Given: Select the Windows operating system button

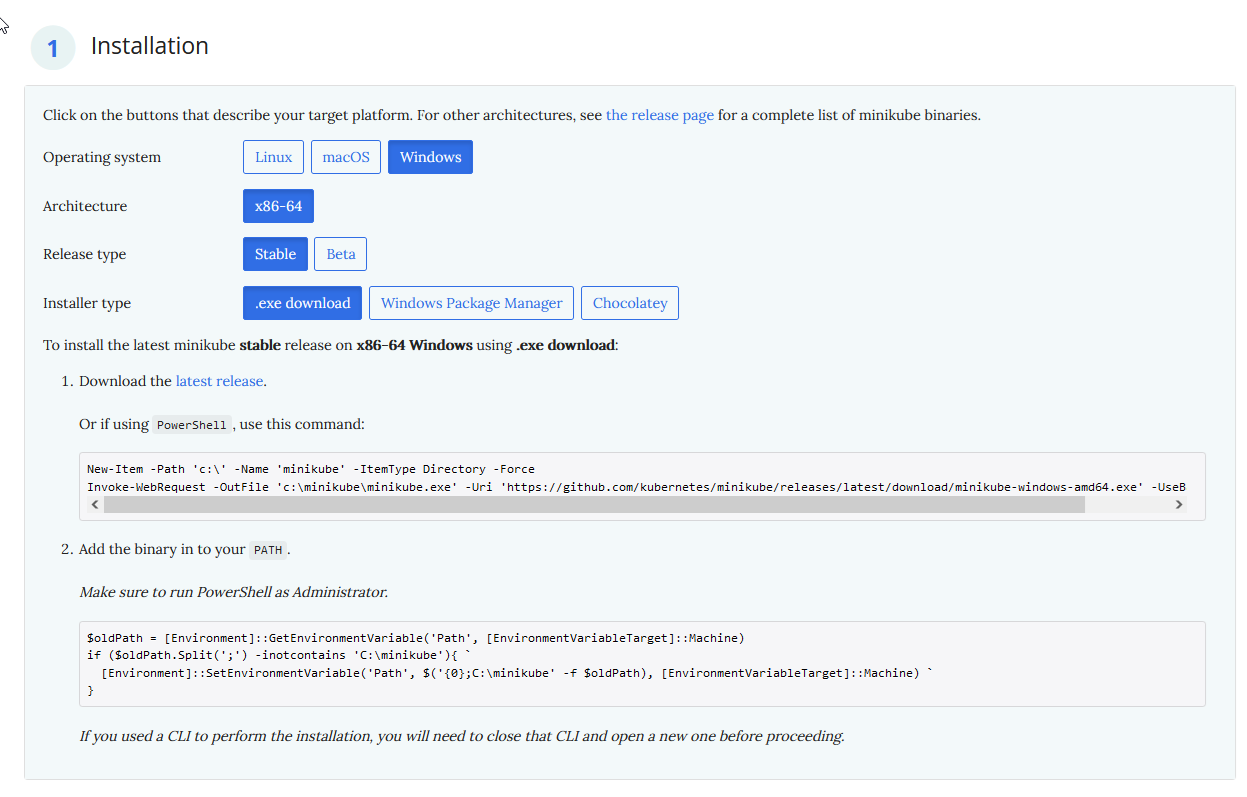Looking at the screenshot, I should [430, 157].
